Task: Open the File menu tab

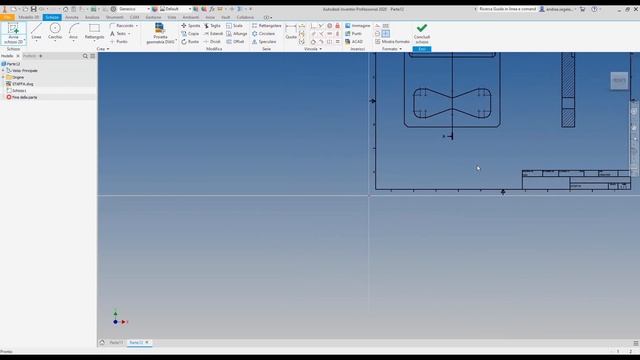Action: pyautogui.click(x=7, y=17)
